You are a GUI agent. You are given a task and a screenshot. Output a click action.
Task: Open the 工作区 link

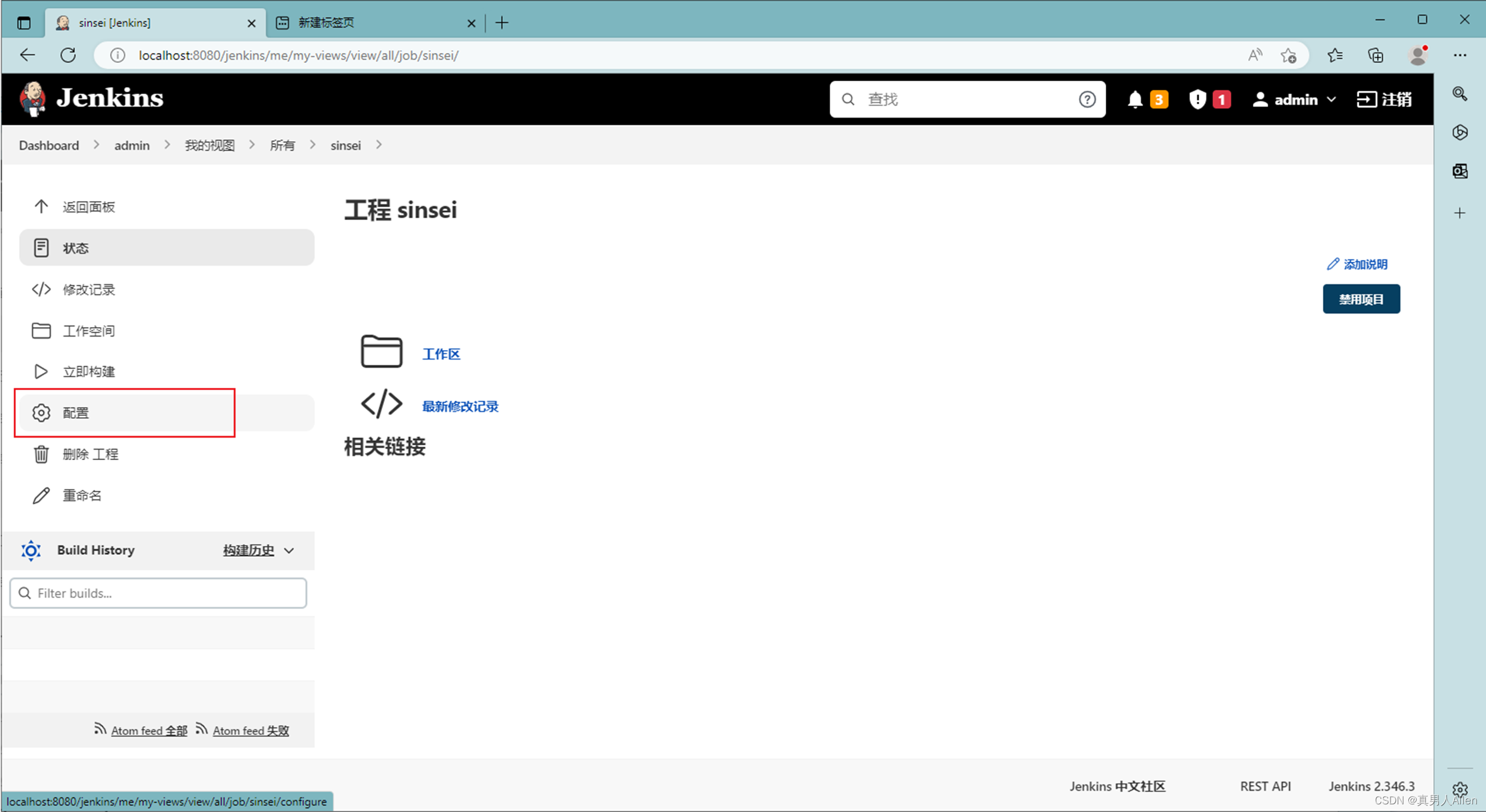(x=441, y=354)
